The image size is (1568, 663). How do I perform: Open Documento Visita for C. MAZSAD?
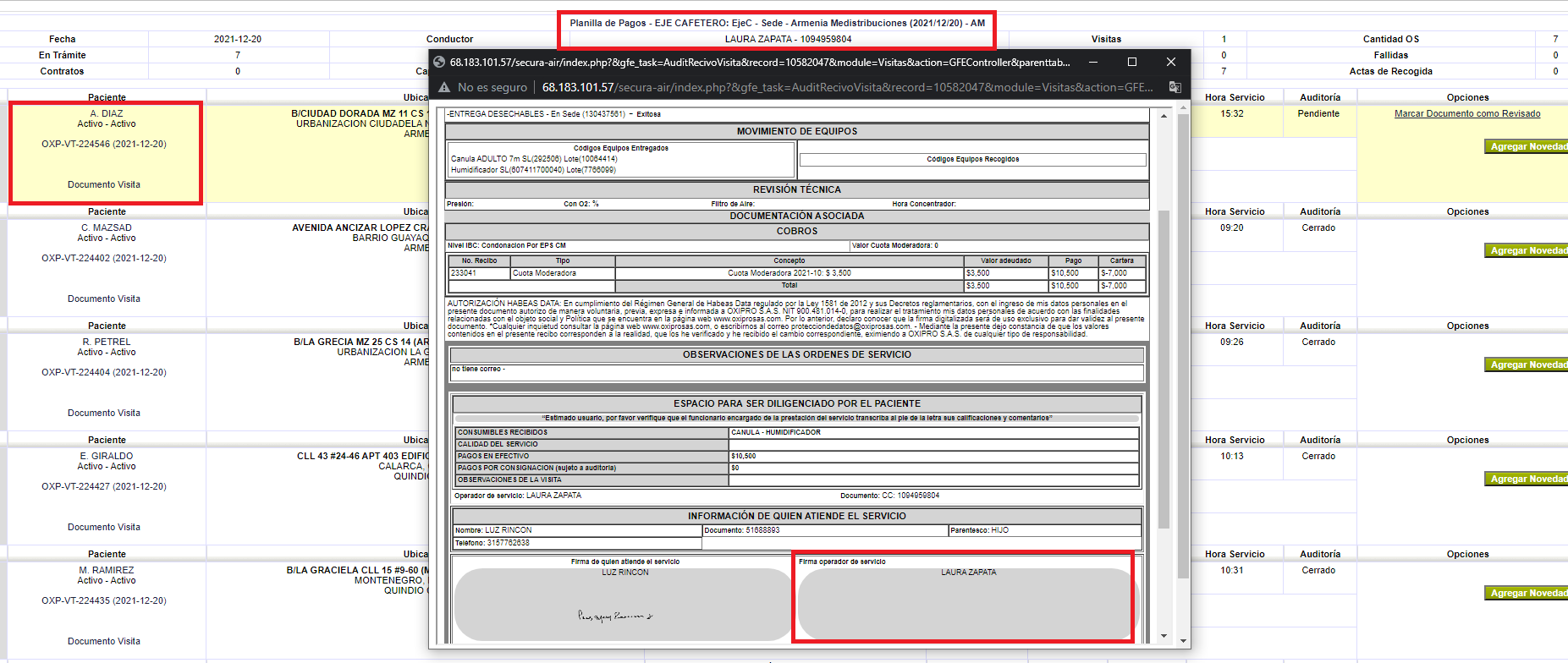tap(104, 299)
